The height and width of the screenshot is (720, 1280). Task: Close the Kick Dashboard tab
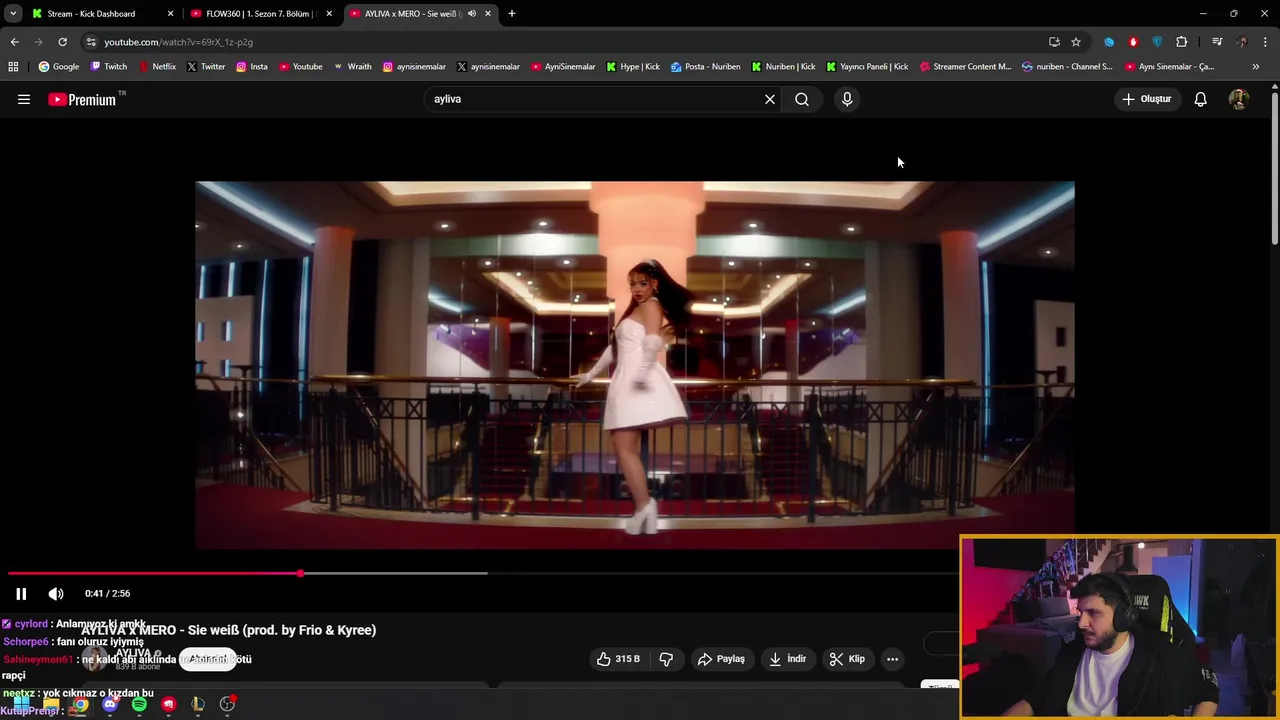click(170, 13)
